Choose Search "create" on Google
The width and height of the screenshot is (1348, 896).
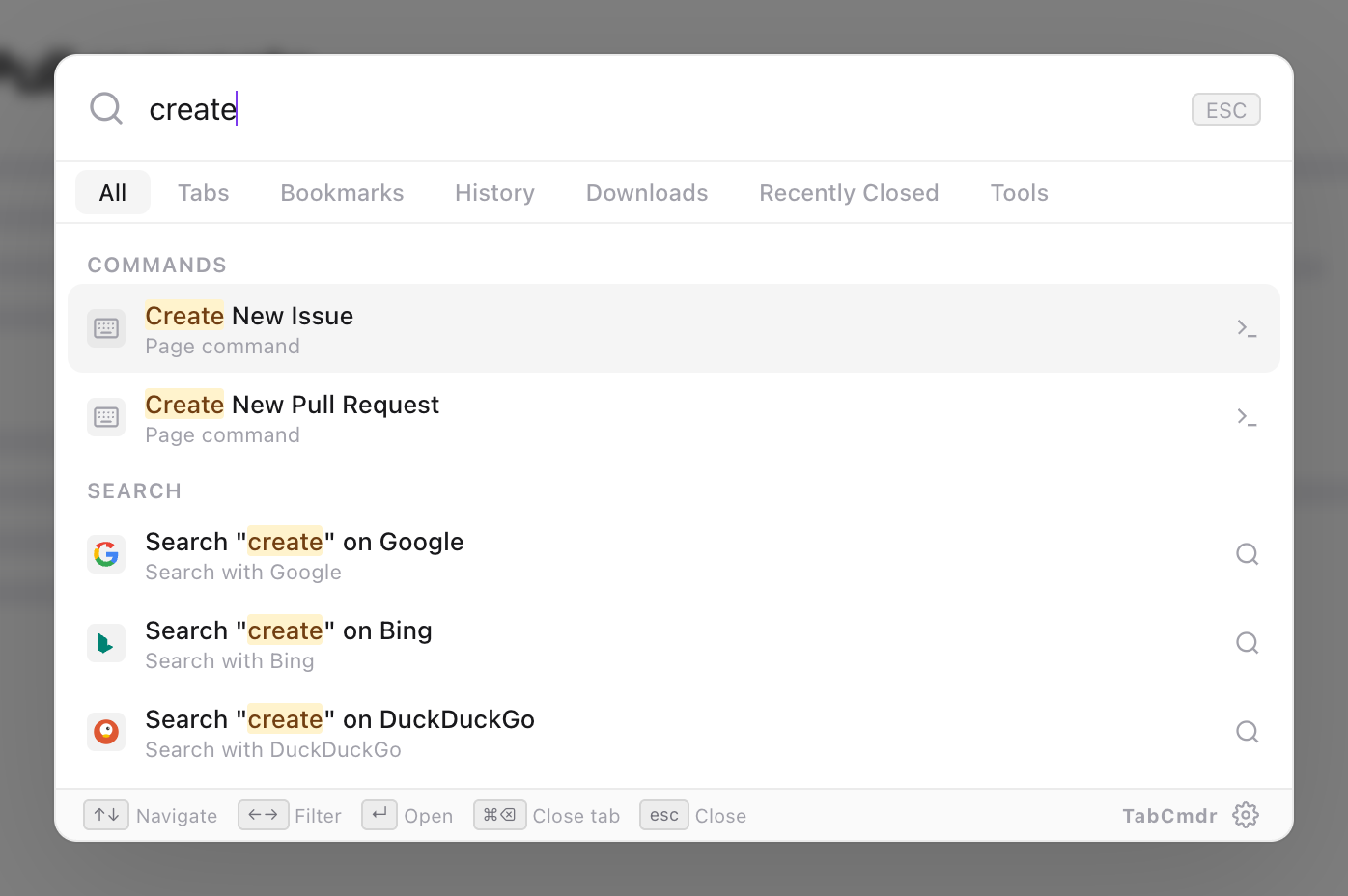(674, 554)
